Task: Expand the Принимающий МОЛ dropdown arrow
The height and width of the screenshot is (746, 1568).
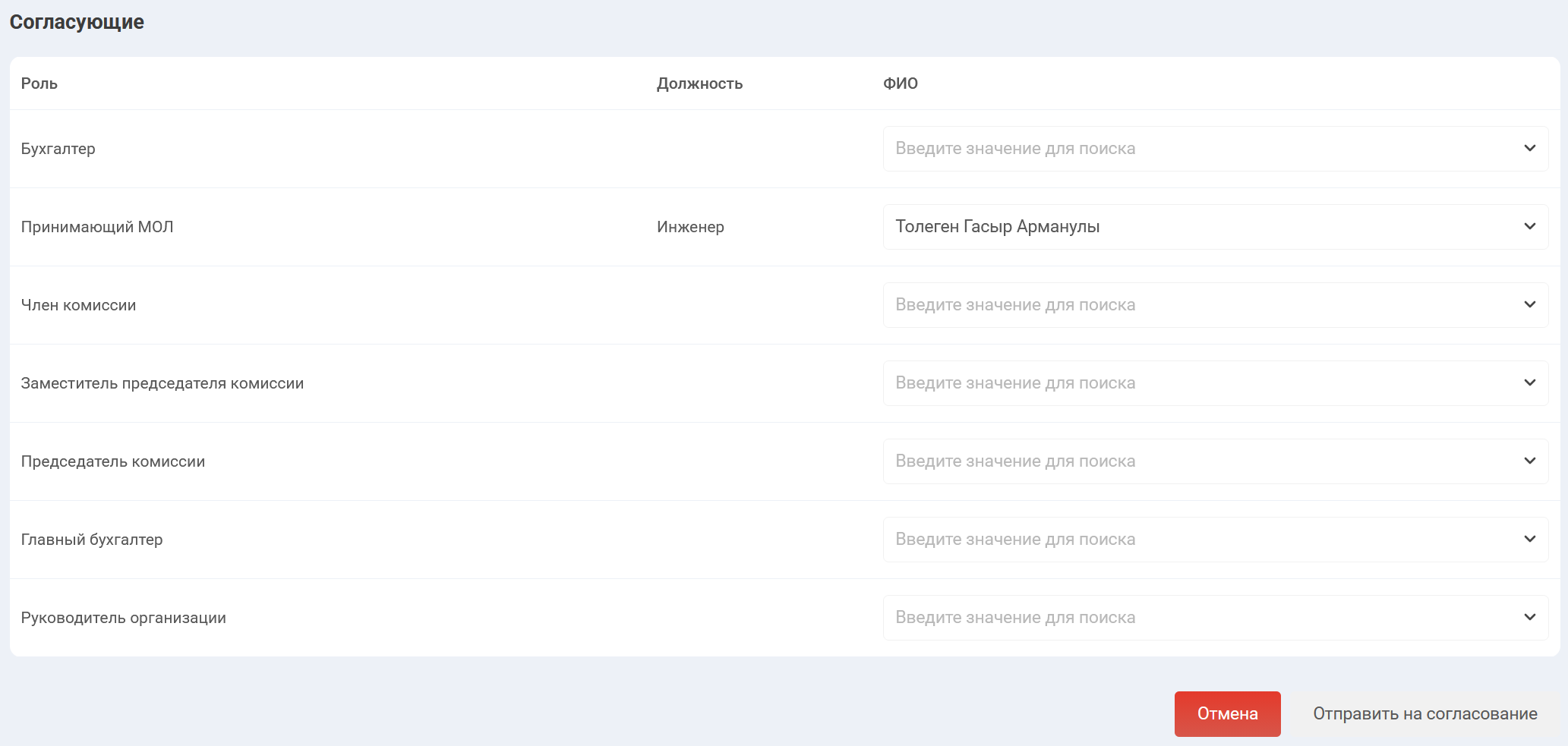Action: (x=1529, y=226)
